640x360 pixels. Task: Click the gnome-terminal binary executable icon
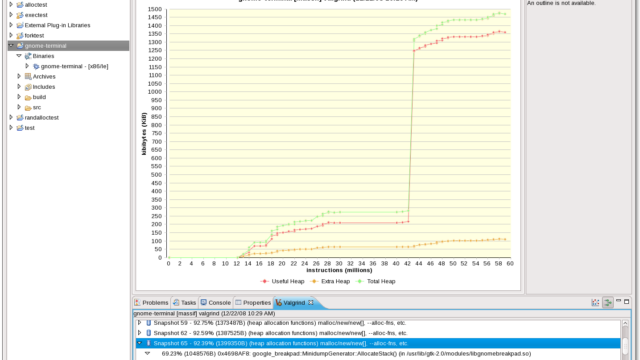[36, 66]
